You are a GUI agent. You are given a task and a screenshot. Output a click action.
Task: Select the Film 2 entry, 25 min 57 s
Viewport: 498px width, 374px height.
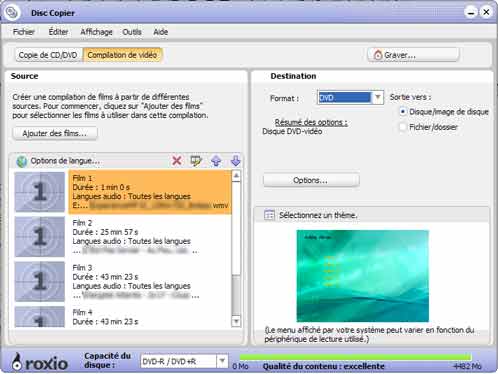click(x=150, y=237)
